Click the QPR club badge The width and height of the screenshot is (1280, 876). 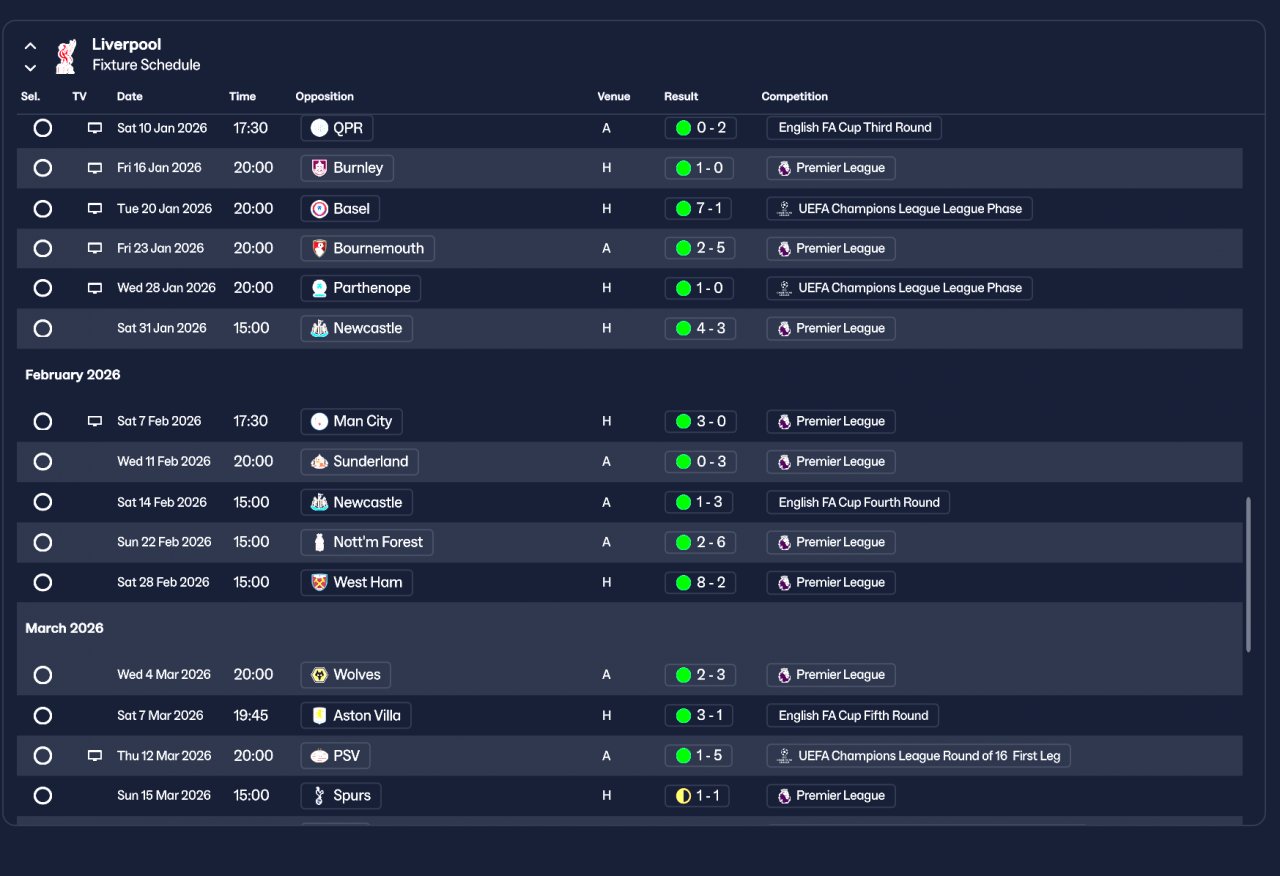319,128
